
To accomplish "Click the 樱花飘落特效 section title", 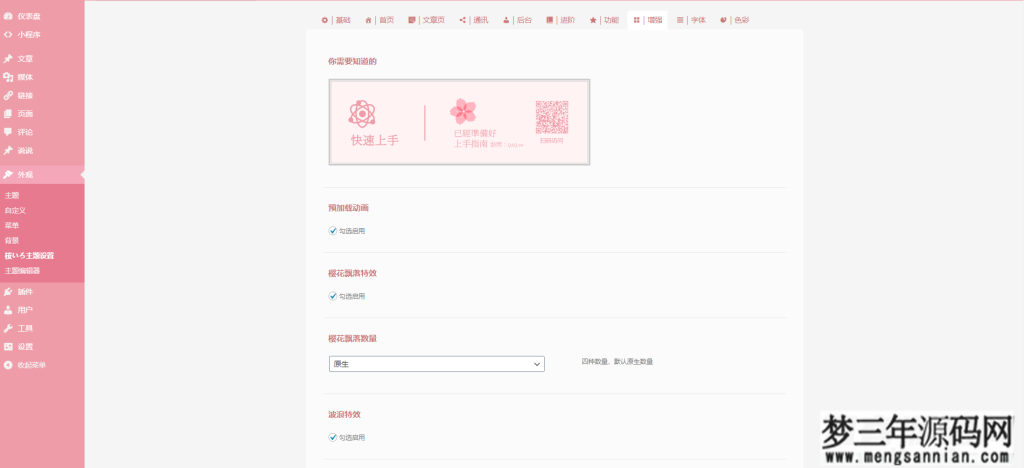I will [353, 273].
